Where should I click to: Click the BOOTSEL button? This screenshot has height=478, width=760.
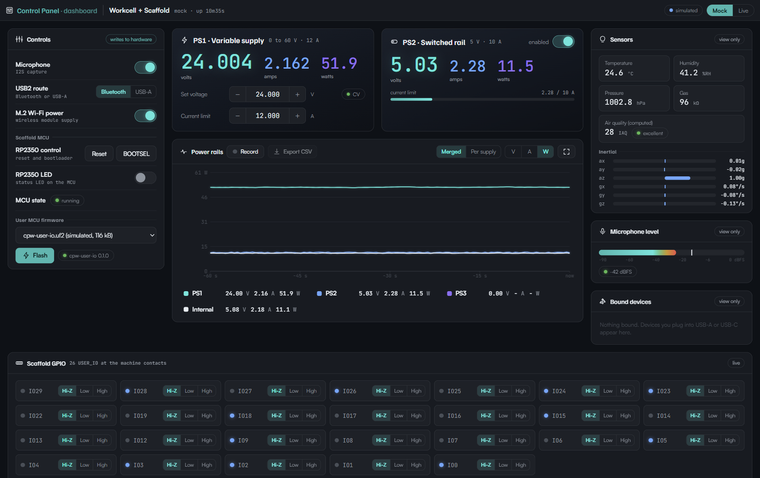pyautogui.click(x=136, y=154)
